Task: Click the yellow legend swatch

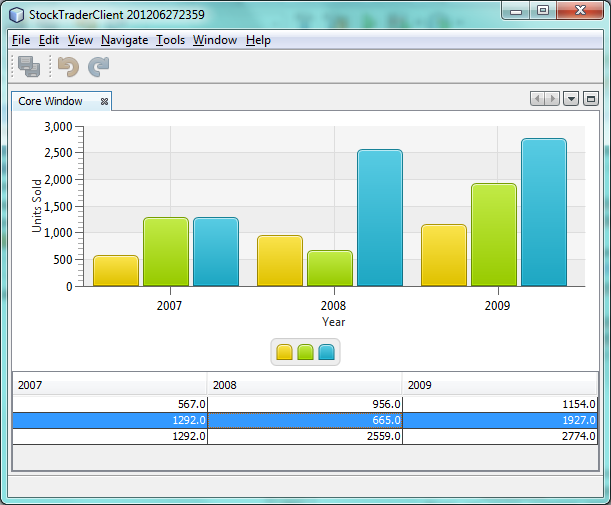Action: tap(284, 352)
